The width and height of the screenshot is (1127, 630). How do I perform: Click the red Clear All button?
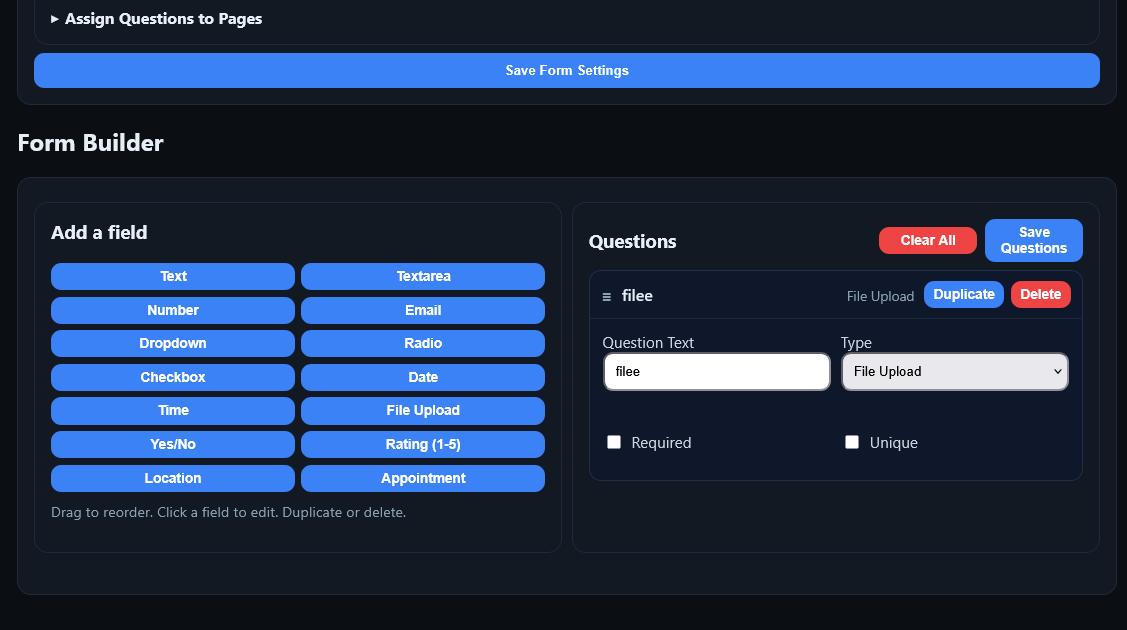[927, 241]
